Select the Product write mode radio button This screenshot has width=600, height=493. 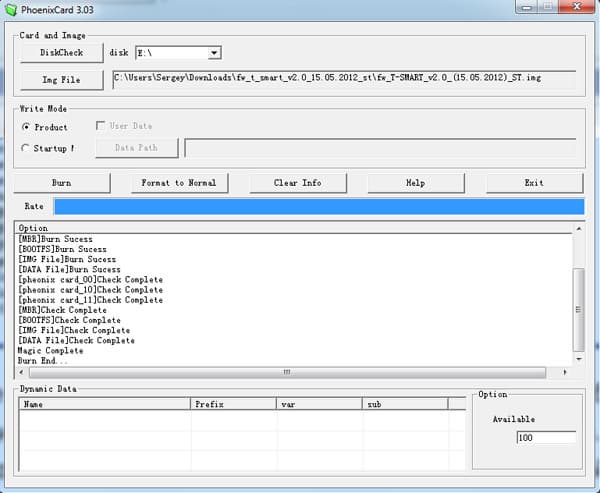coord(26,127)
